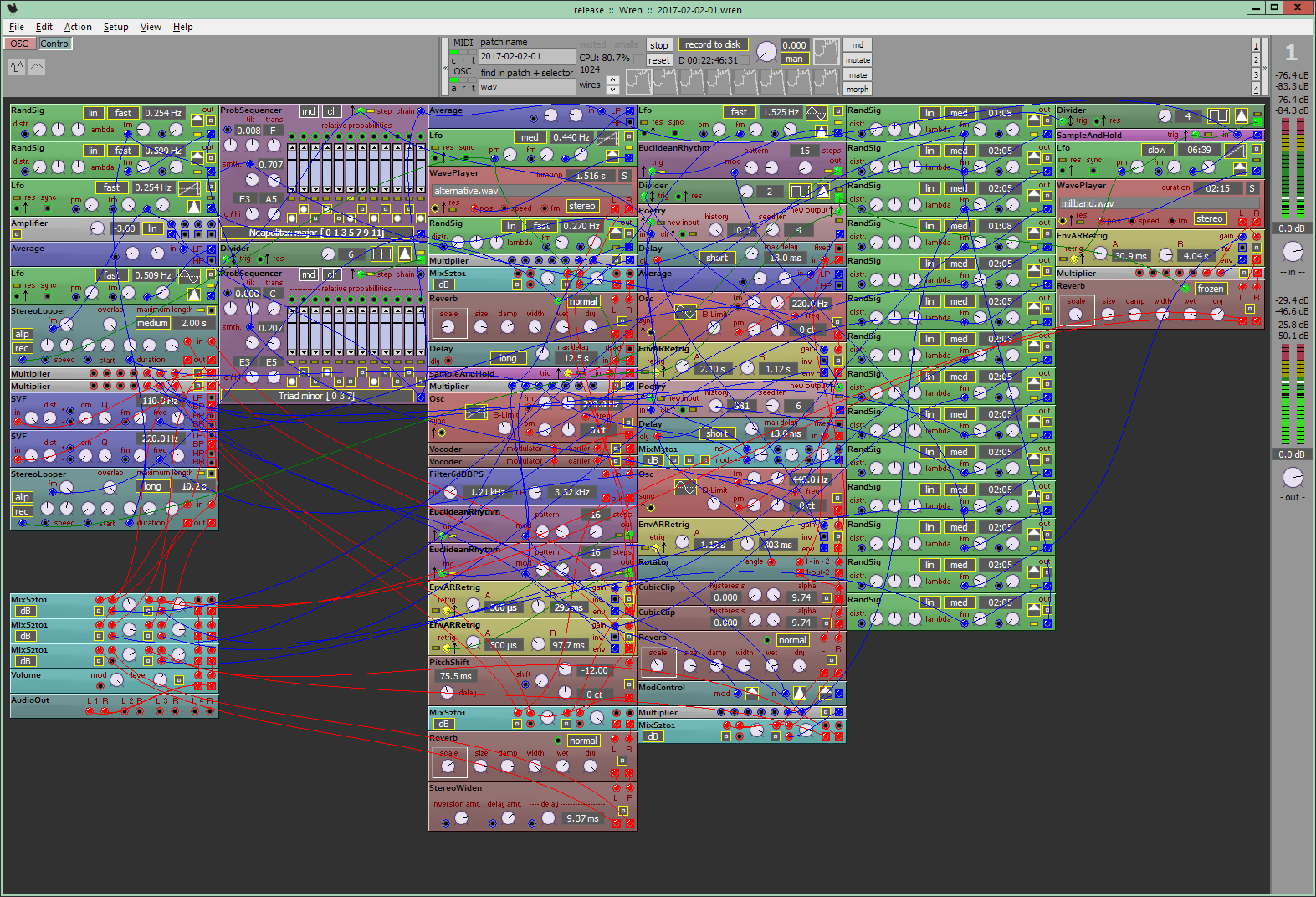The width and height of the screenshot is (1316, 897).
Task: Open the View menu
Action: 151,27
